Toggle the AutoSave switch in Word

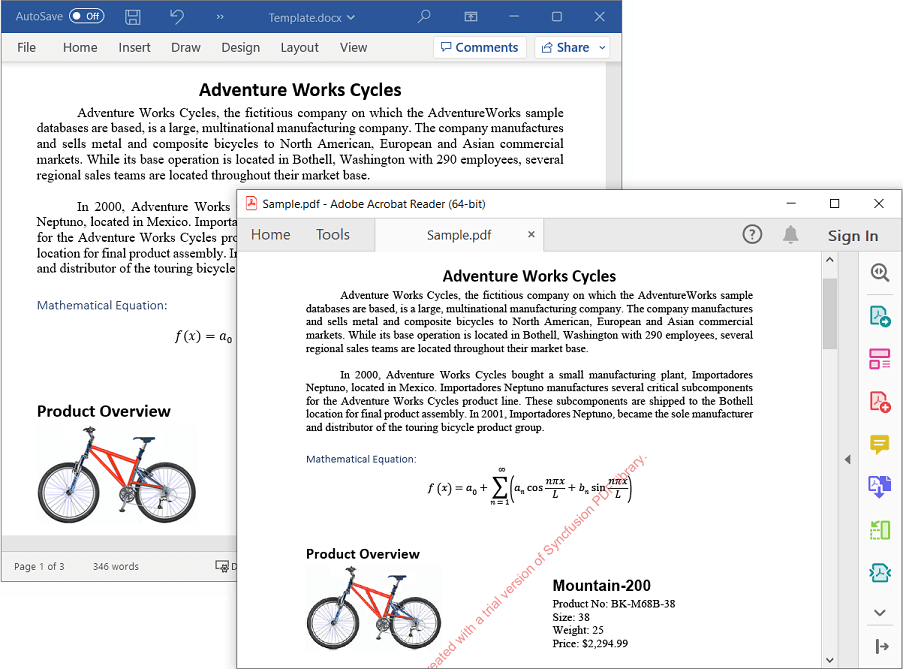[x=86, y=16]
